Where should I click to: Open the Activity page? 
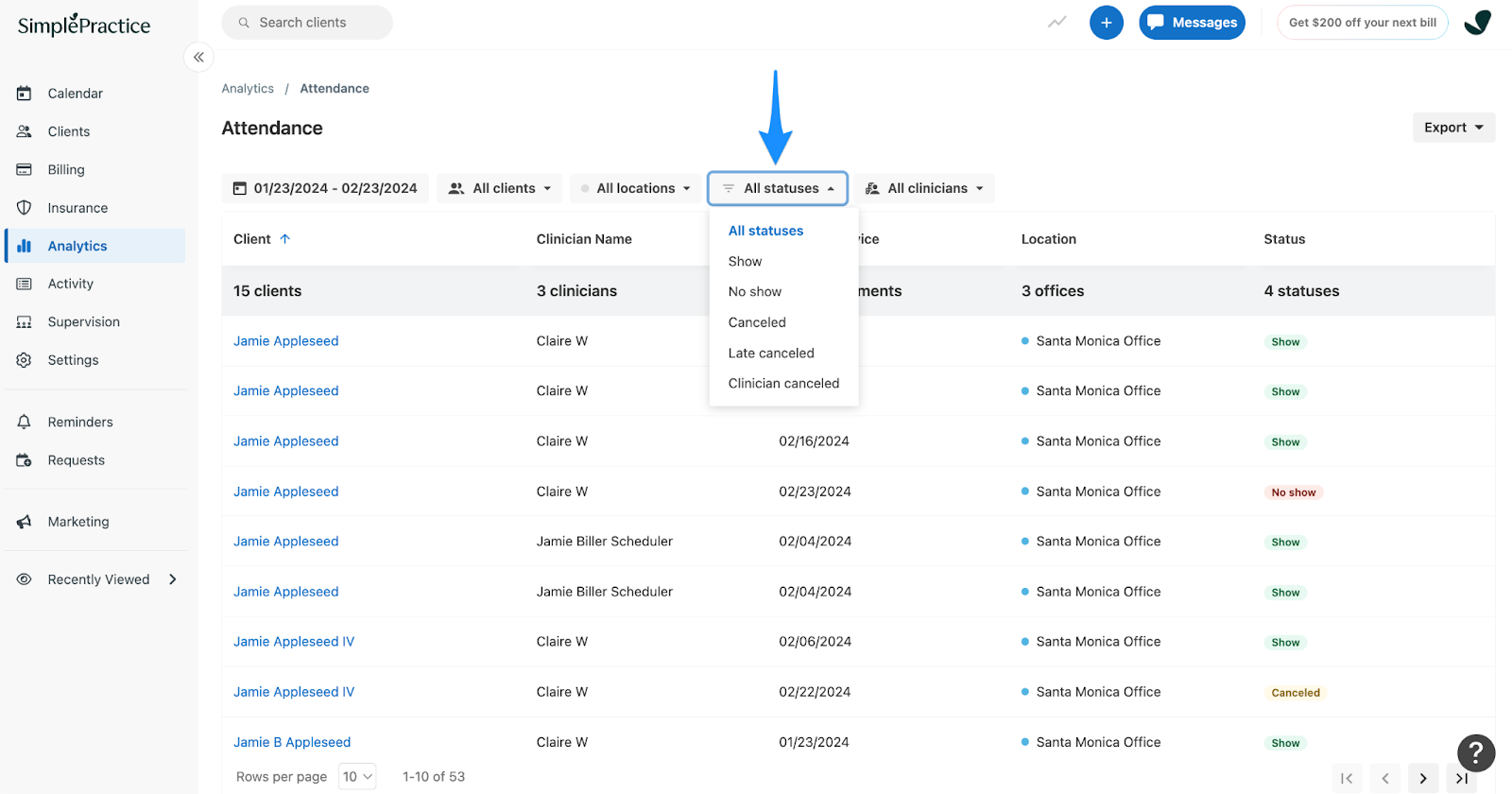[x=70, y=284]
